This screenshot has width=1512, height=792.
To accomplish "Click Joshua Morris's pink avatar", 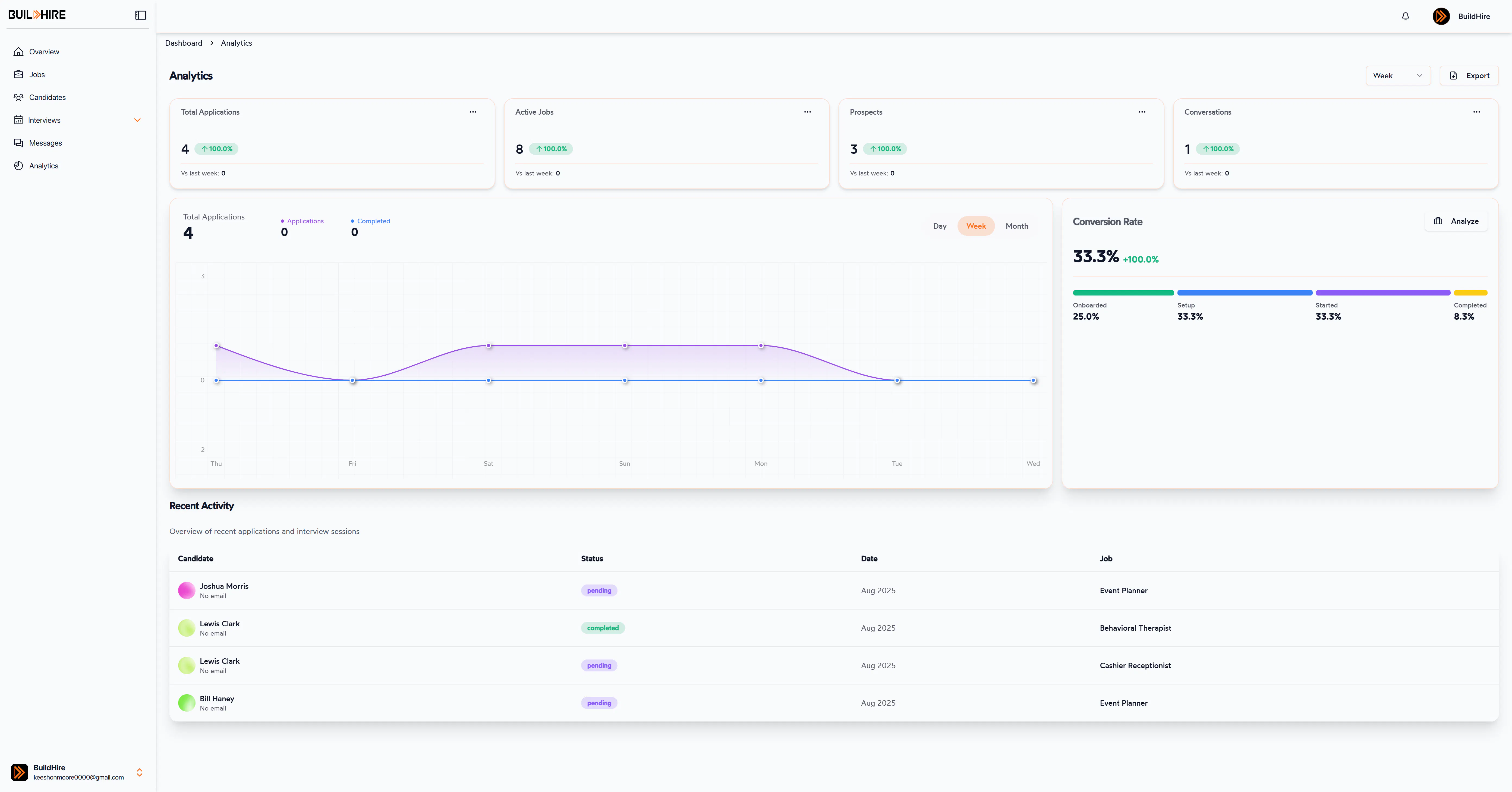I will pyautogui.click(x=187, y=591).
